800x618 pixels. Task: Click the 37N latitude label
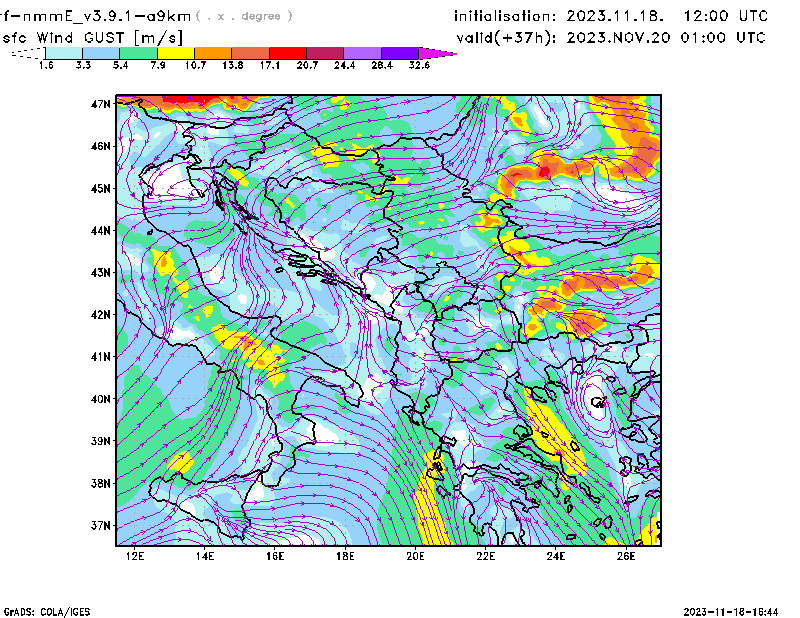pyautogui.click(x=100, y=525)
